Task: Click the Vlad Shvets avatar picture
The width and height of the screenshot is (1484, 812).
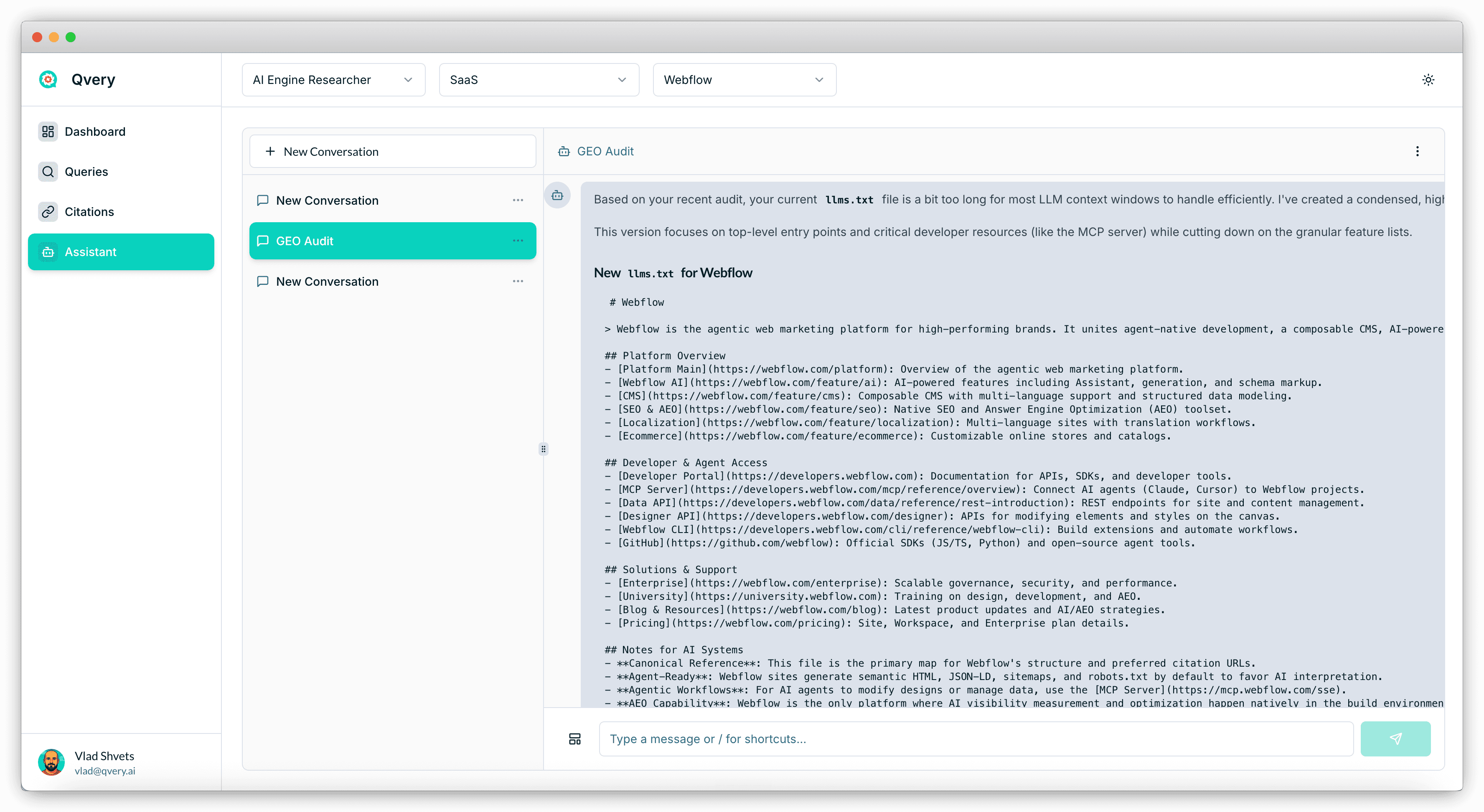Action: tap(51, 762)
